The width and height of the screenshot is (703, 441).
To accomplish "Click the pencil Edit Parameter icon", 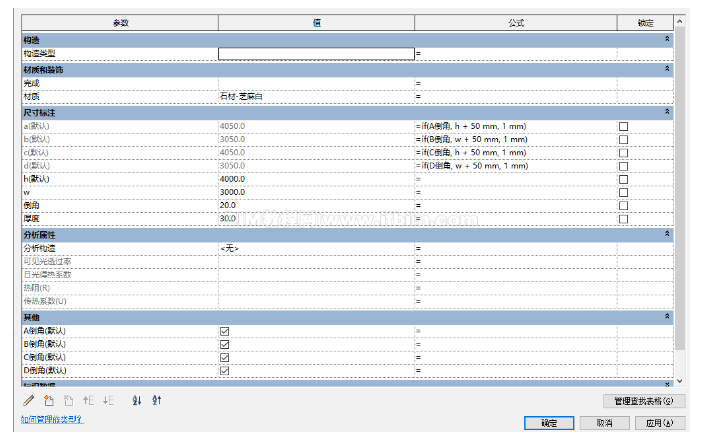I will pos(29,400).
